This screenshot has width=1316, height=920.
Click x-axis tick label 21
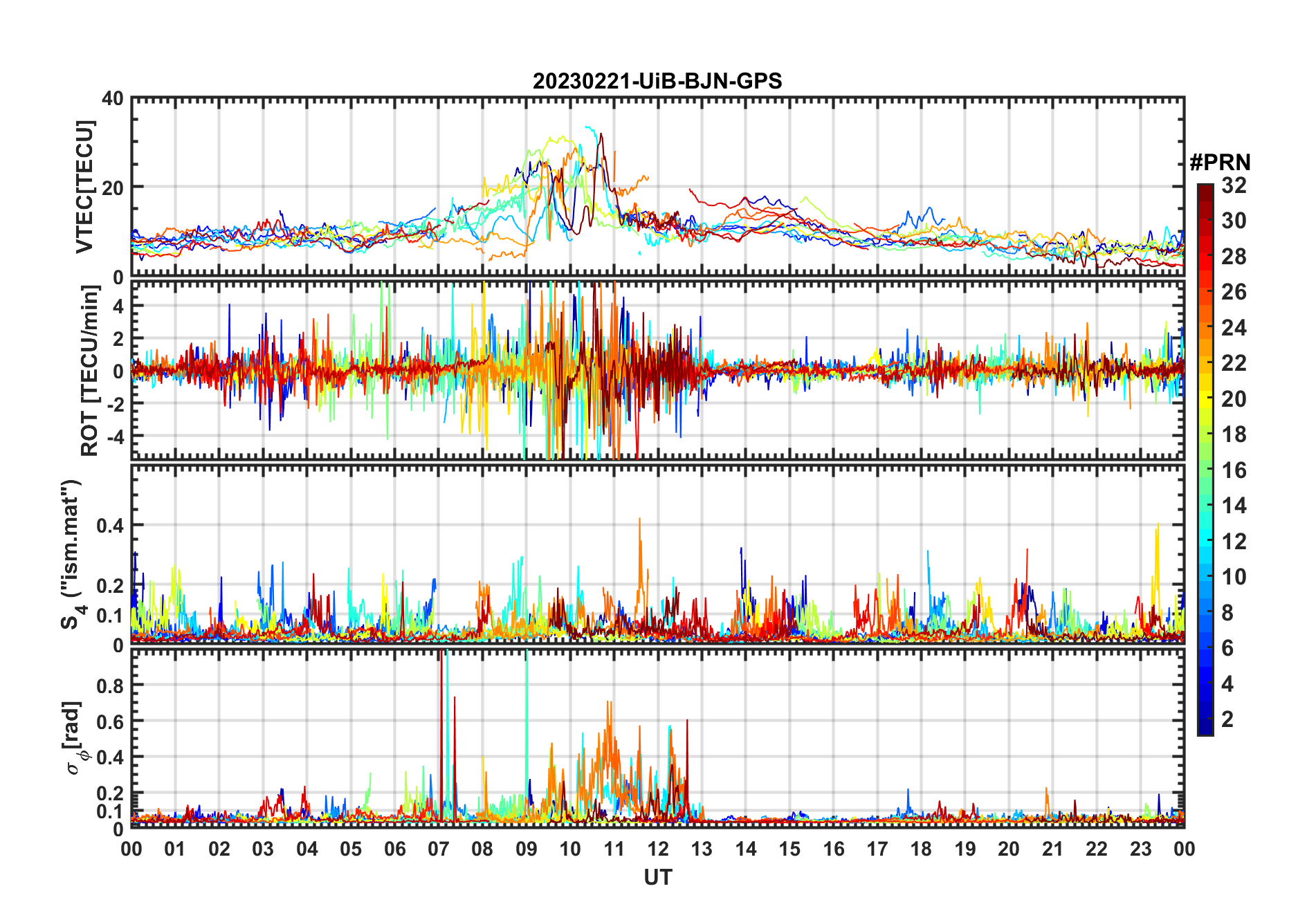click(1052, 849)
